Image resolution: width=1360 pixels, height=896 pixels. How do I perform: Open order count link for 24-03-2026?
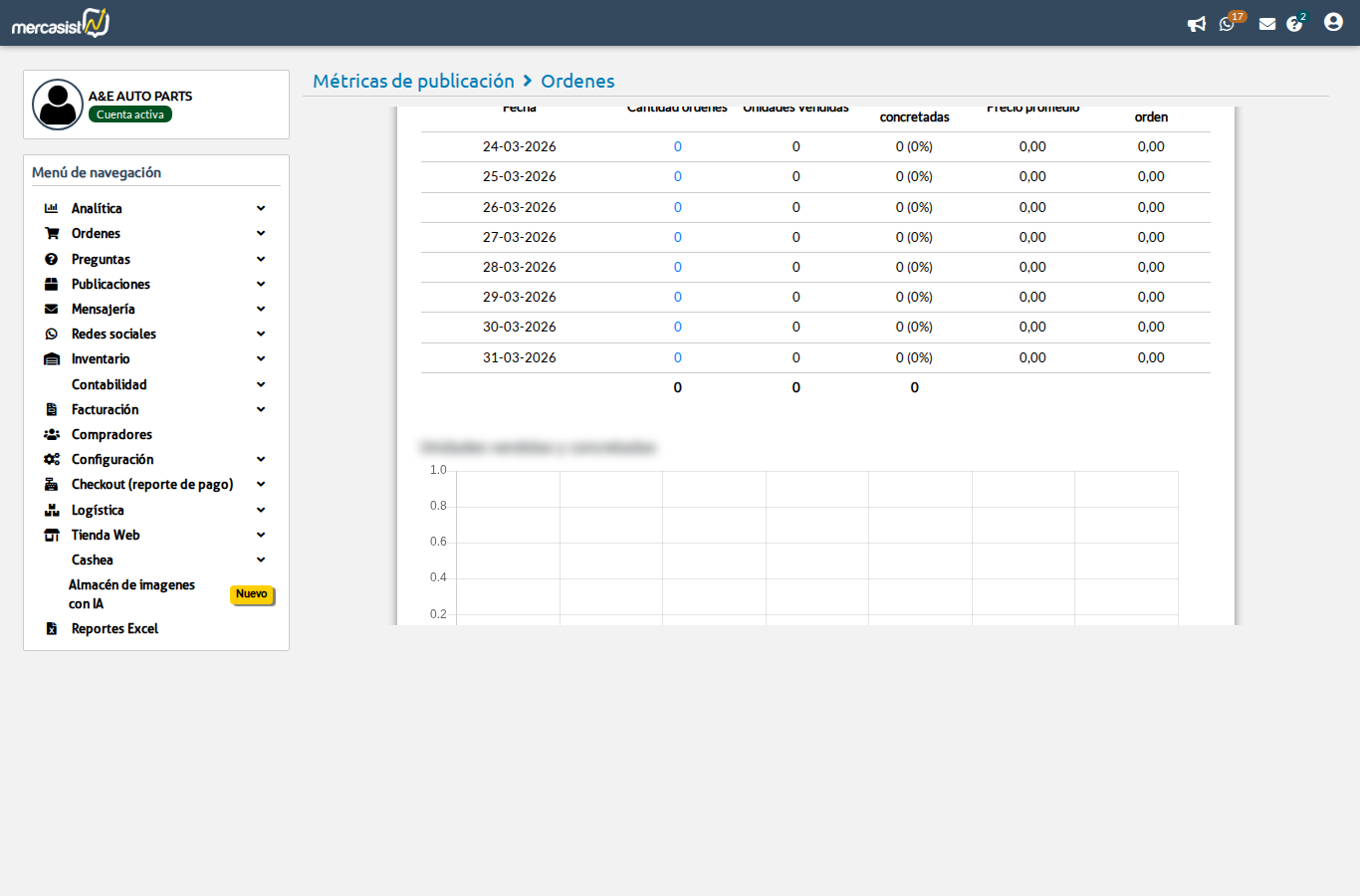click(x=678, y=146)
